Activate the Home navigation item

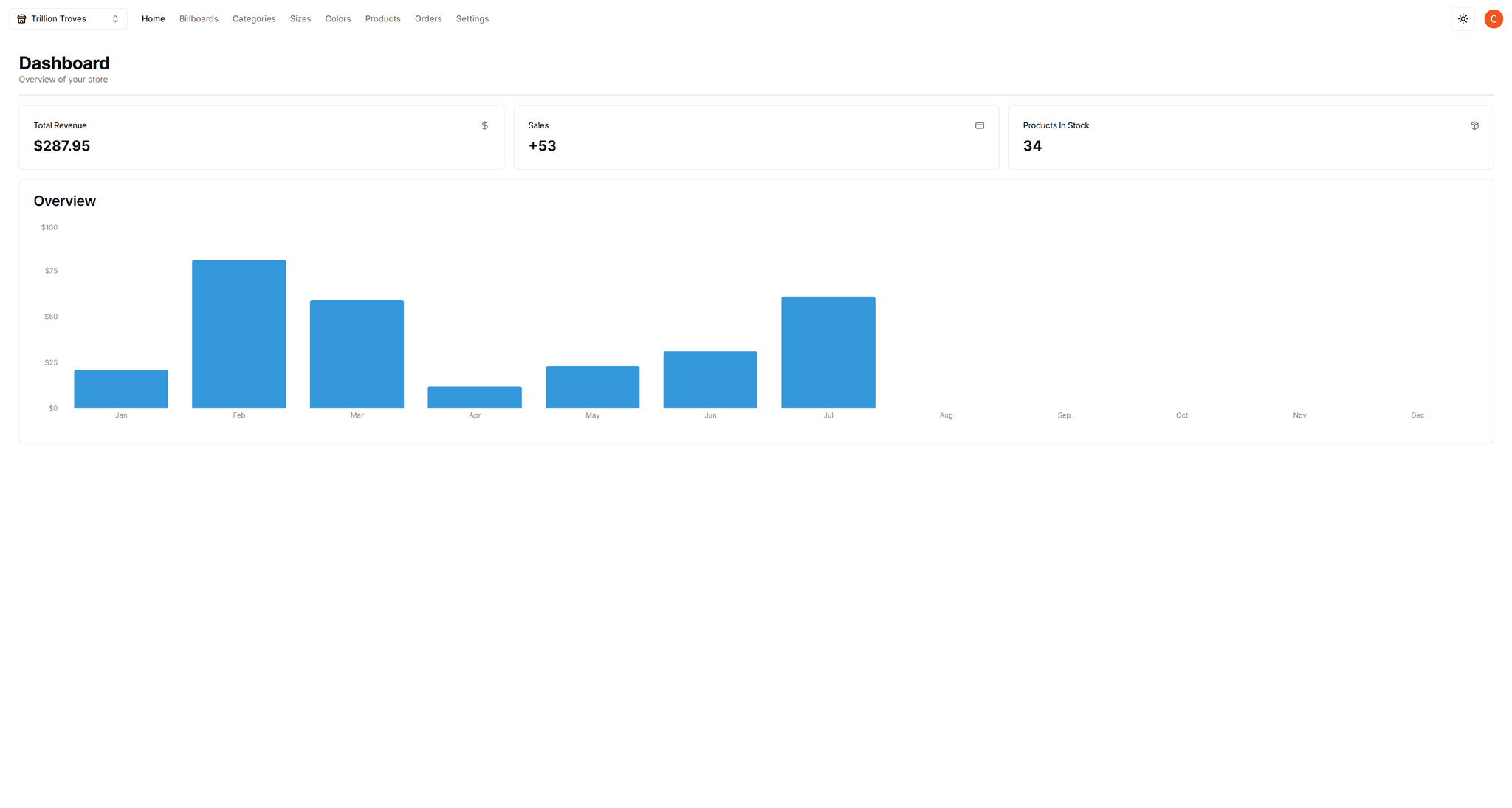coord(153,18)
